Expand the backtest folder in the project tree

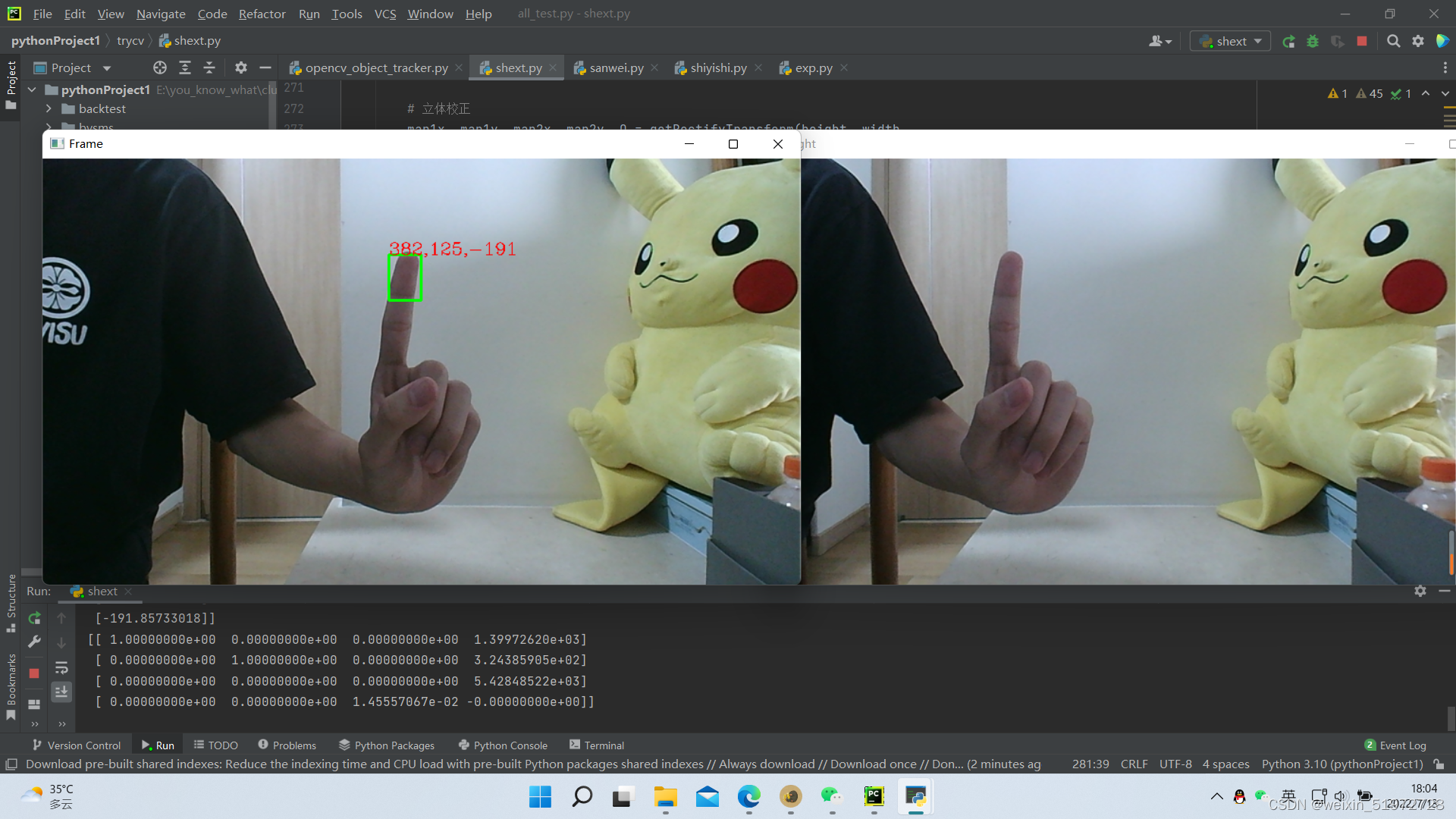coord(49,108)
